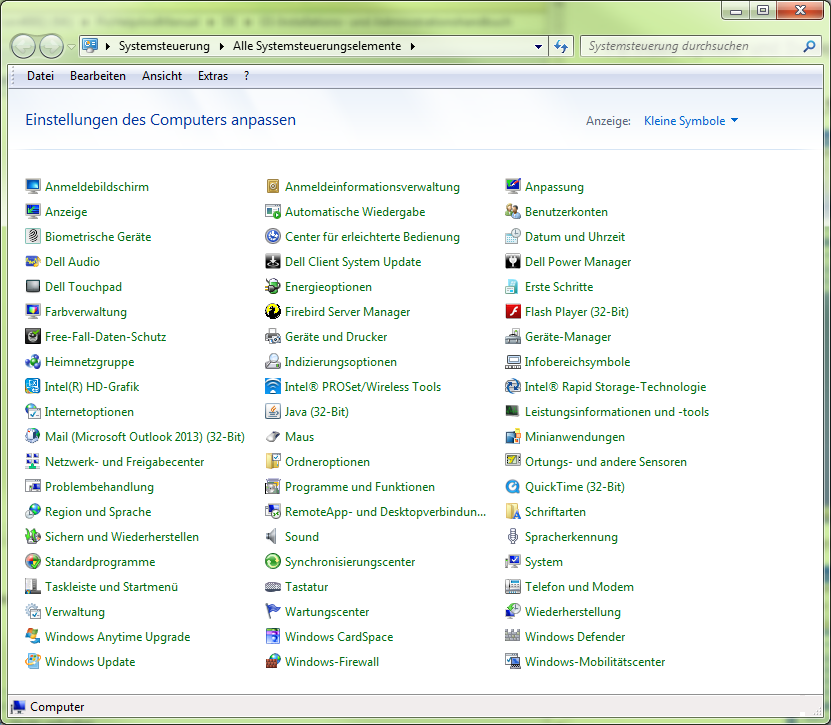Click the Windows Update icon

click(33, 661)
